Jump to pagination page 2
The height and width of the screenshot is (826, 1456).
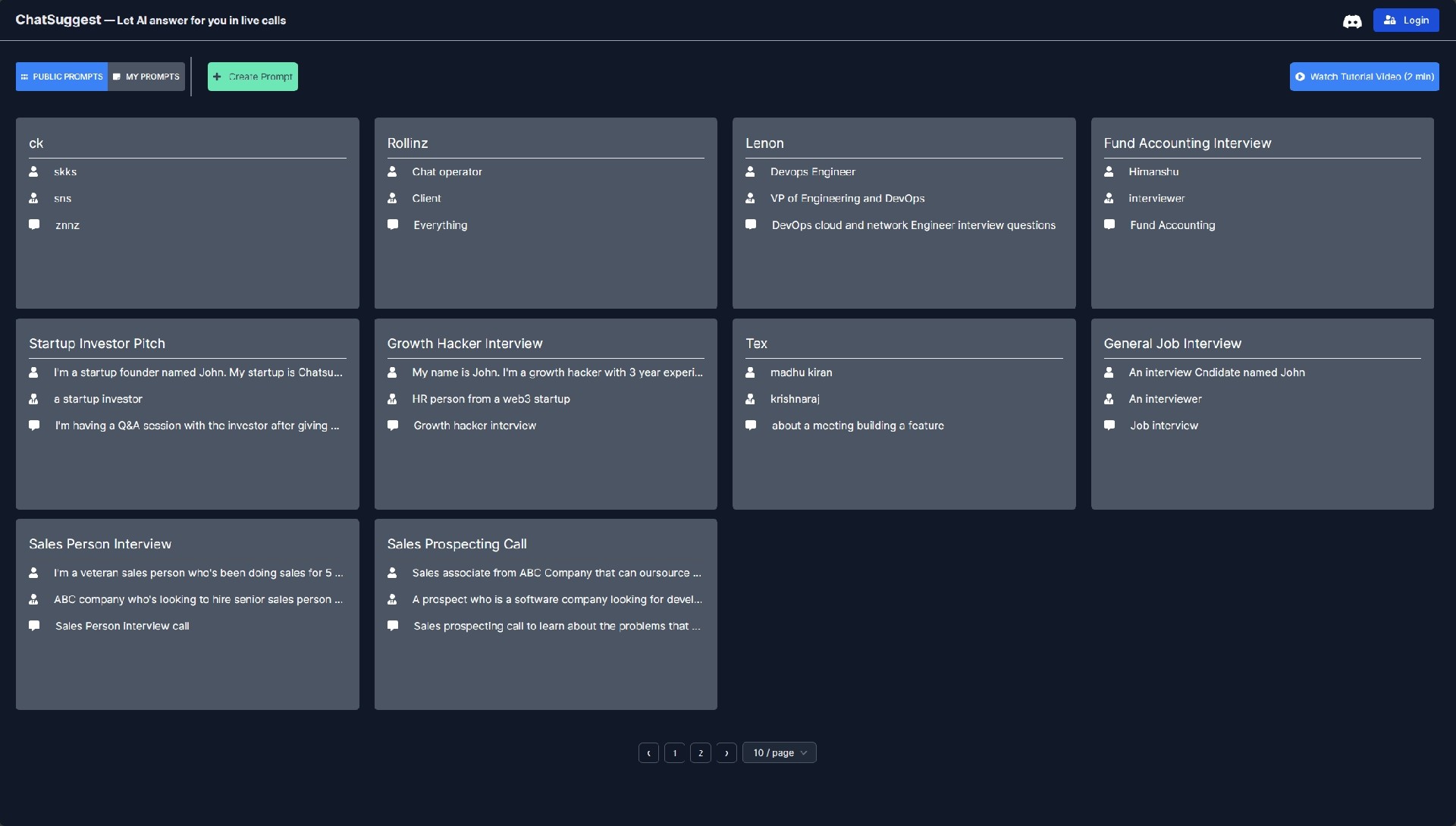700,752
